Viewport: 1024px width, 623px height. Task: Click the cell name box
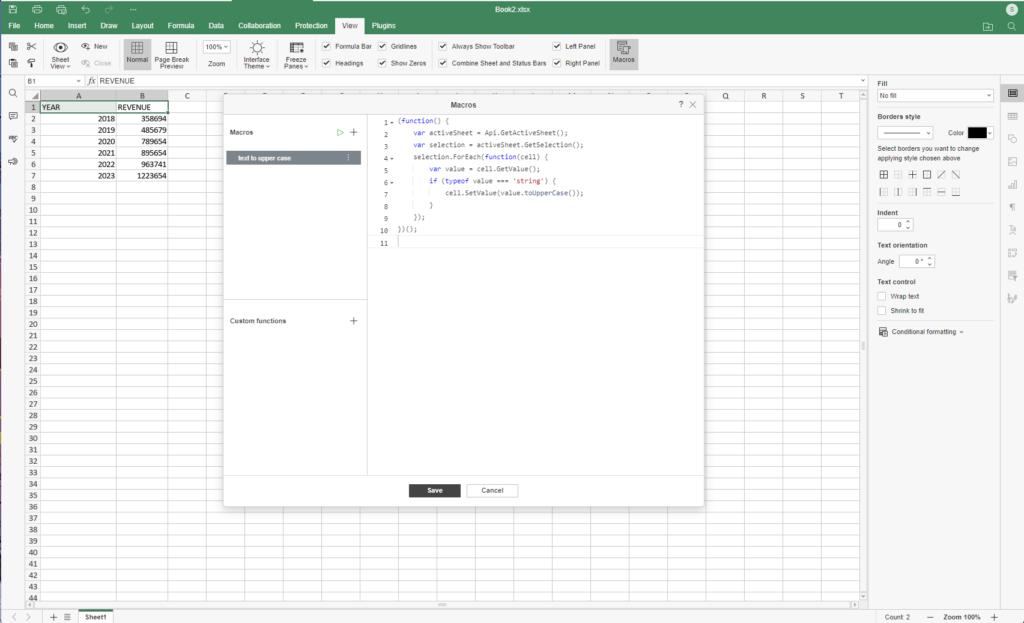click(x=50, y=80)
